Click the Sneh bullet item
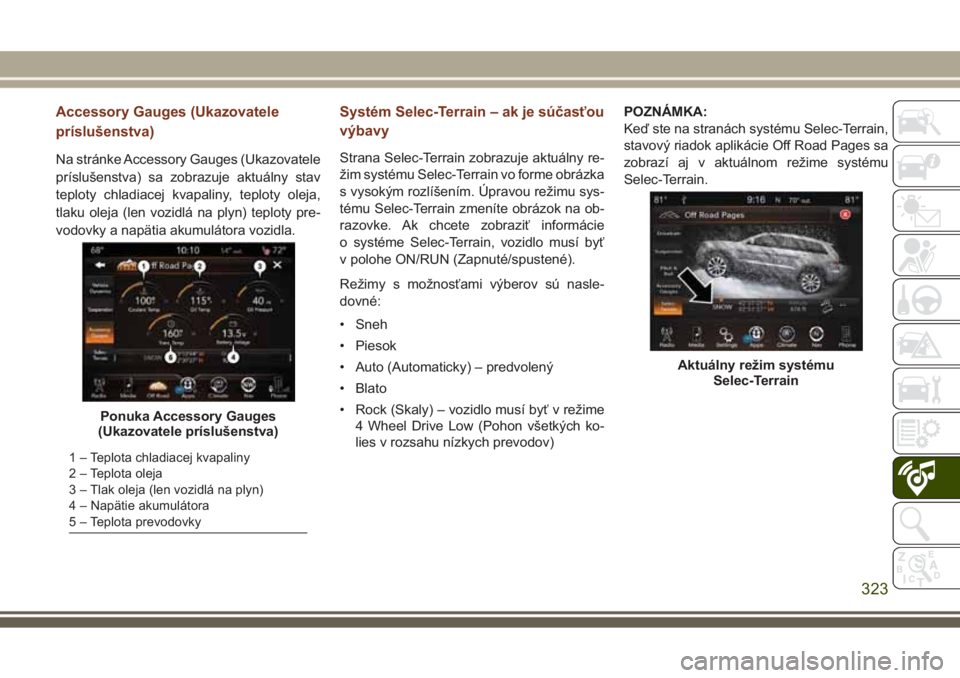This screenshot has width=960, height=678. 371,325
